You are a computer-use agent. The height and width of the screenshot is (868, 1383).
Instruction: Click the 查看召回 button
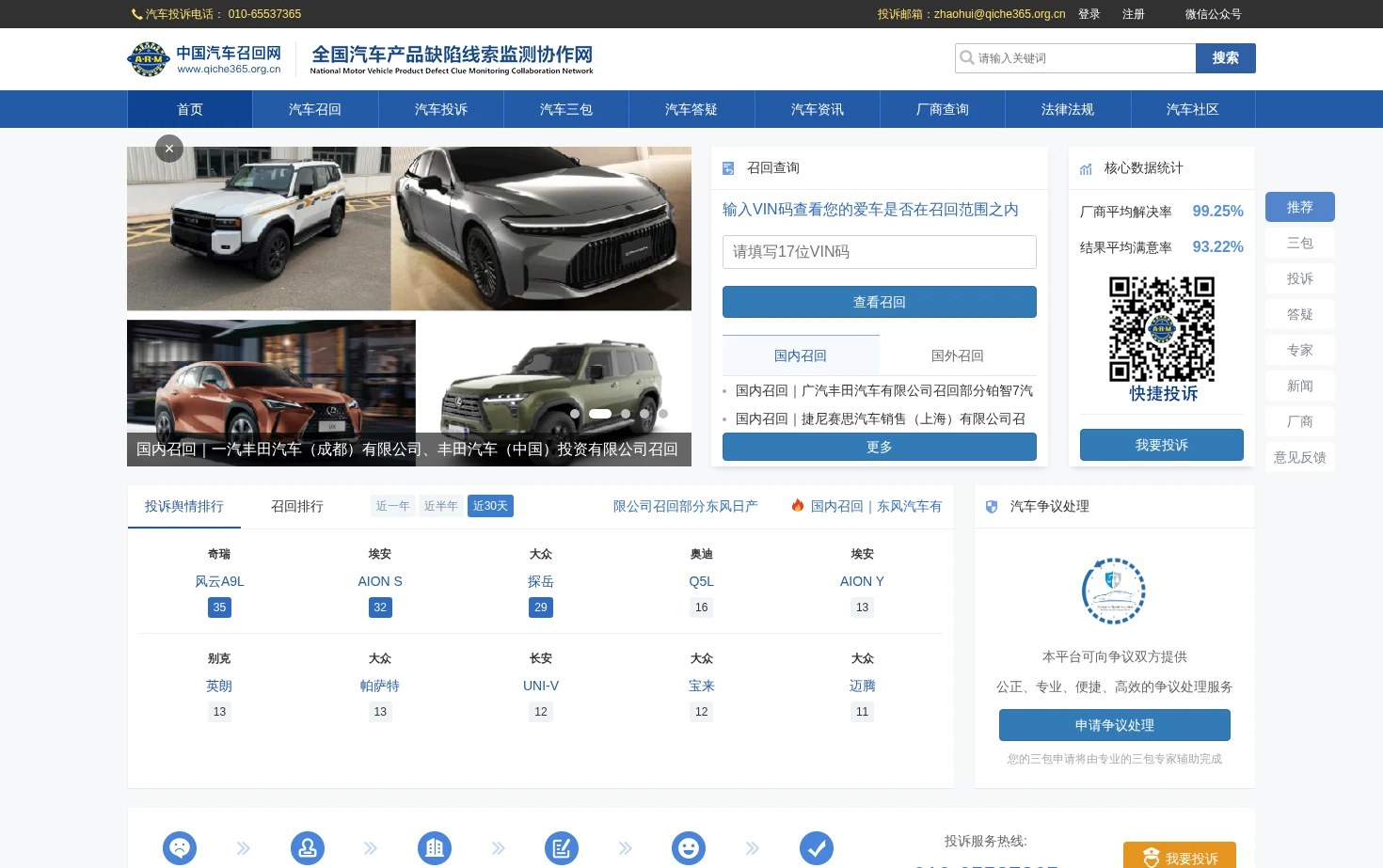pos(880,302)
